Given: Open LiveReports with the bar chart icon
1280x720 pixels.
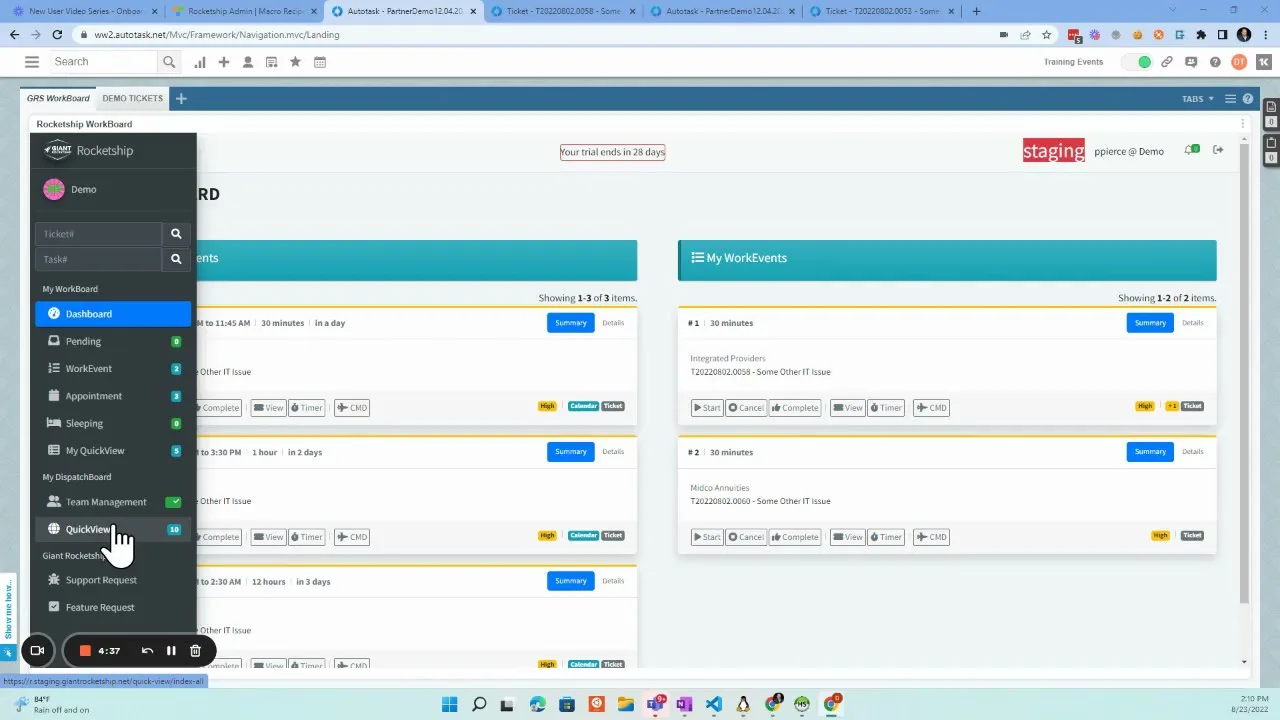Looking at the screenshot, I should tap(199, 62).
